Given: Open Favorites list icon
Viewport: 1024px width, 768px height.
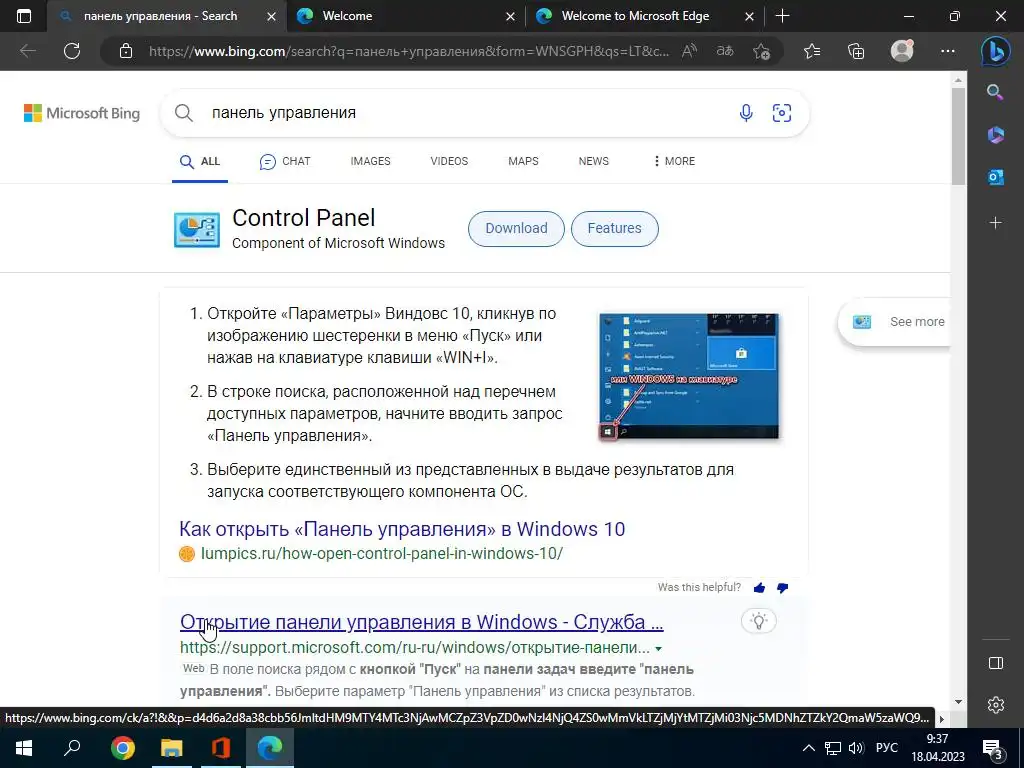Looking at the screenshot, I should click(812, 51).
